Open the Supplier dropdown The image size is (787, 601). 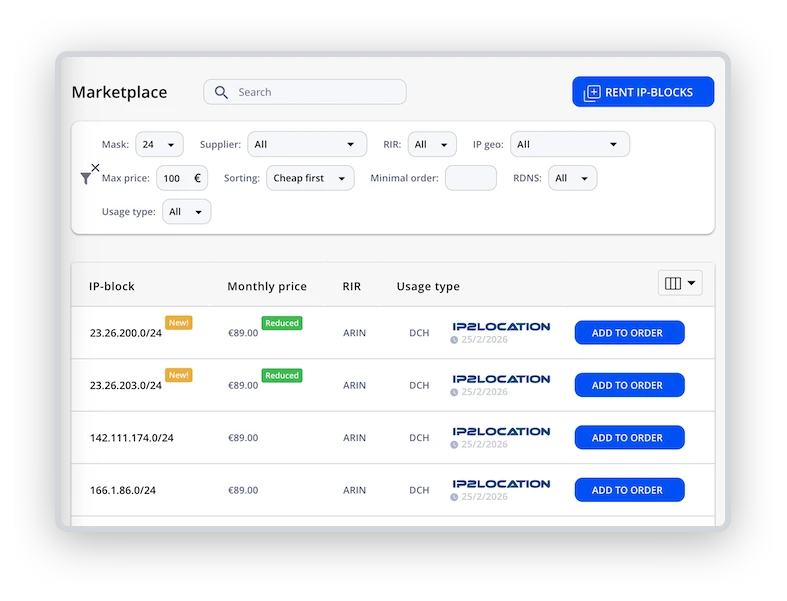pos(307,145)
